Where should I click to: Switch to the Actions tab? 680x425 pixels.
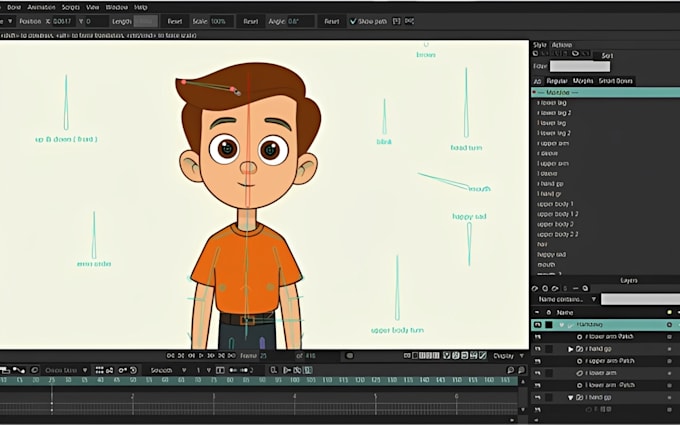point(562,45)
